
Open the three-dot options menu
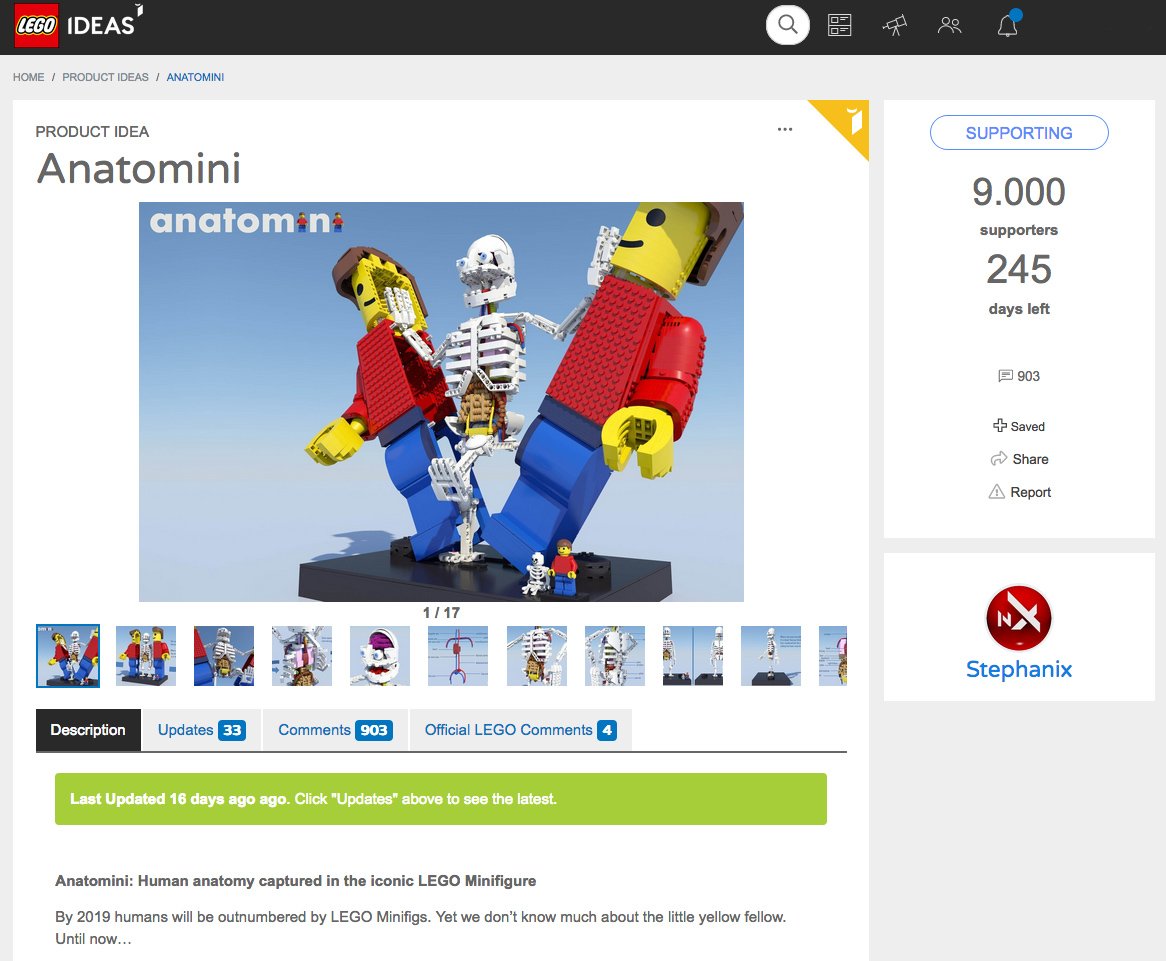pyautogui.click(x=785, y=129)
